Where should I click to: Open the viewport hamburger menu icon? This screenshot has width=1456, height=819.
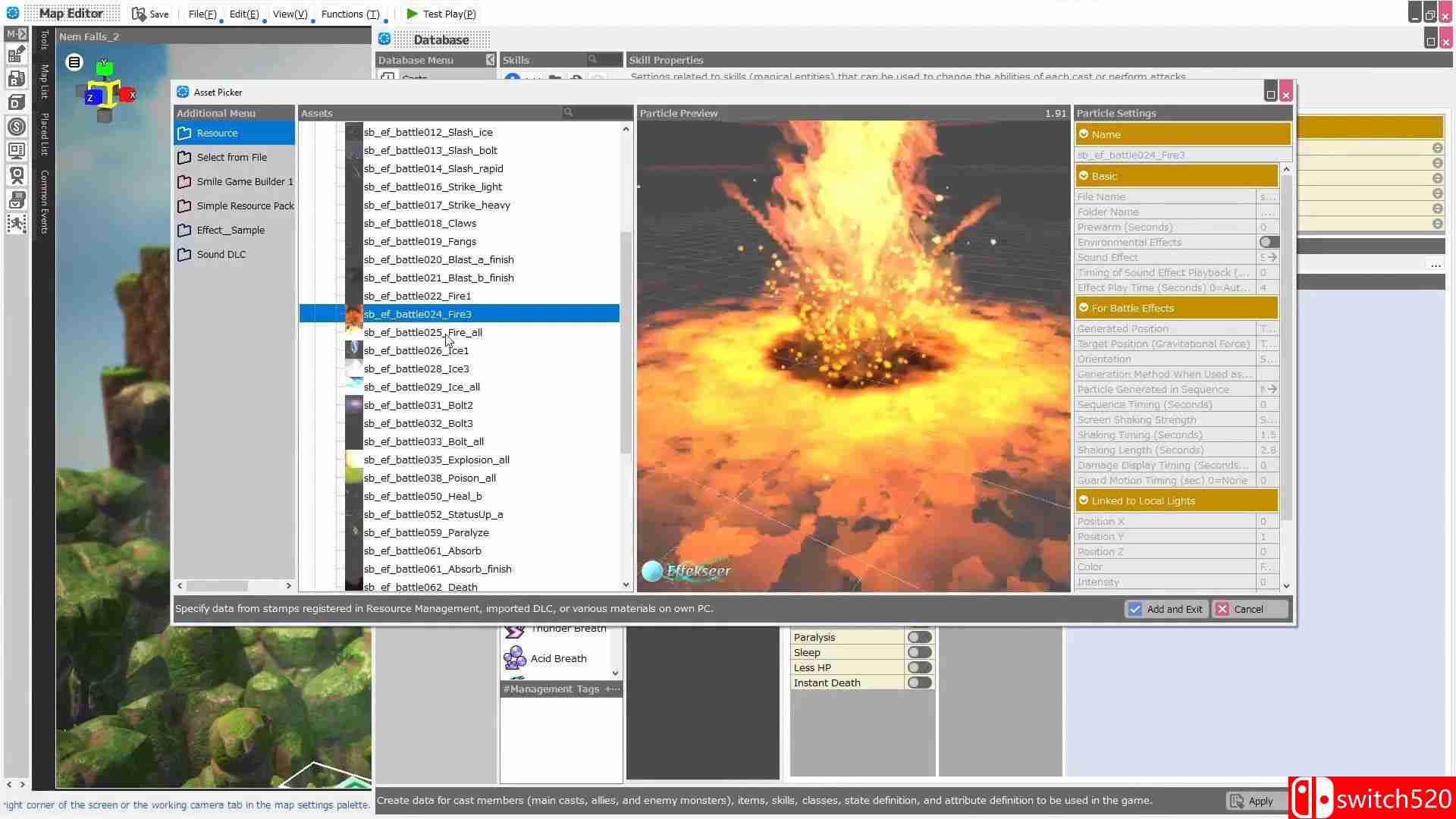pyautogui.click(x=74, y=62)
